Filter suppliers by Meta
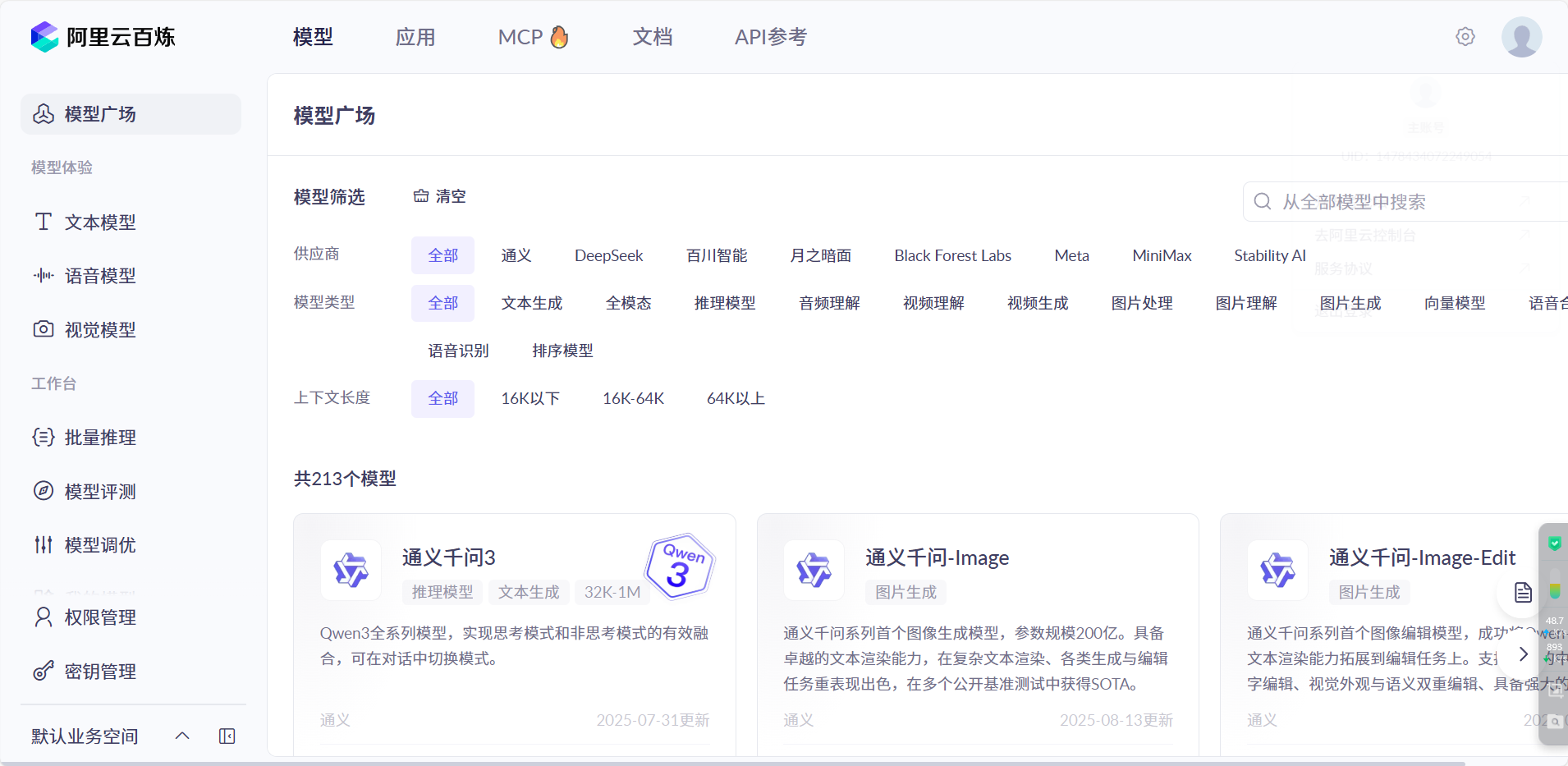Image resolution: width=1568 pixels, height=766 pixels. (1072, 255)
